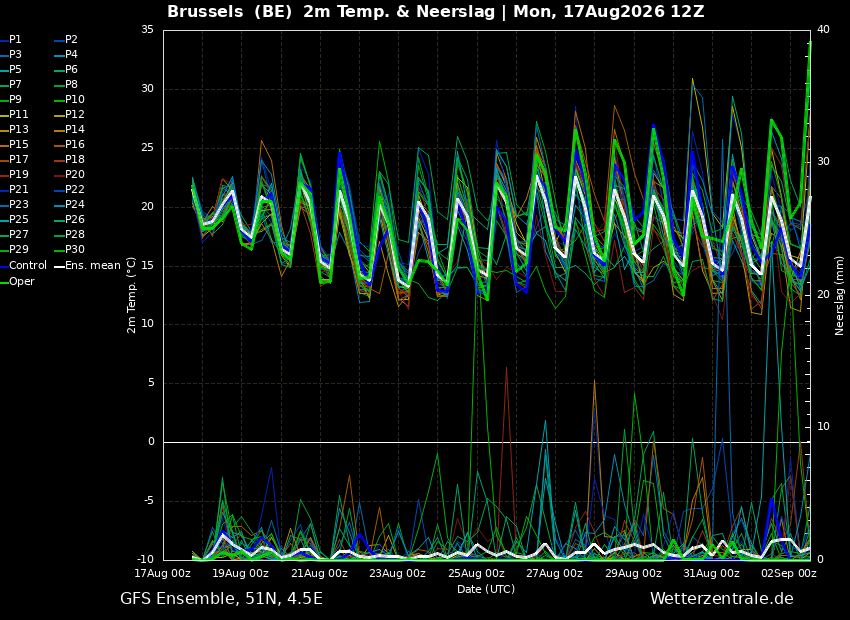Image resolution: width=850 pixels, height=620 pixels.
Task: Click the 'Neerslag (mm)' axis title
Action: pyautogui.click(x=840, y=295)
